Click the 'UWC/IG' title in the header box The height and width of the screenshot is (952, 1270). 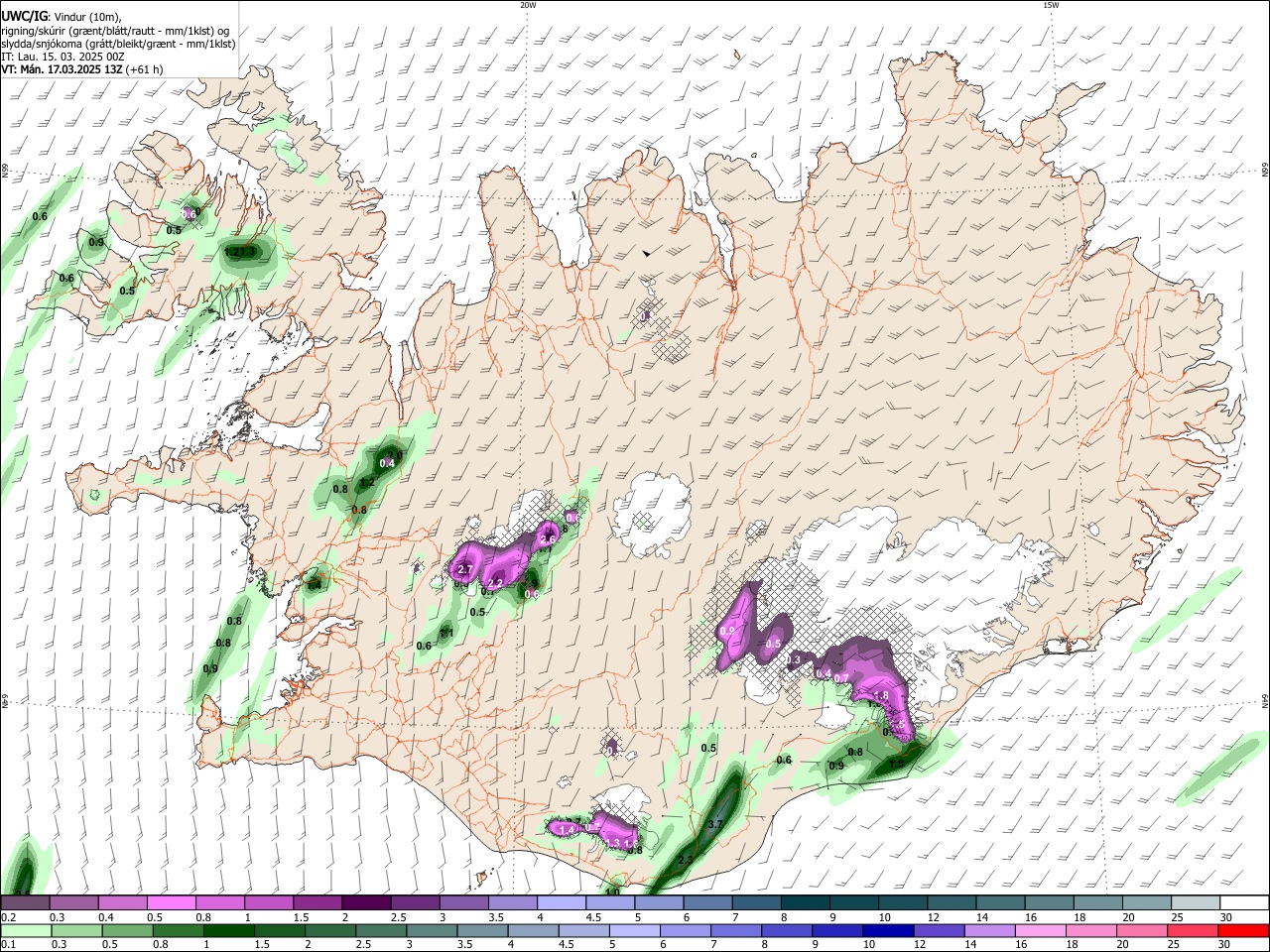pos(23,17)
